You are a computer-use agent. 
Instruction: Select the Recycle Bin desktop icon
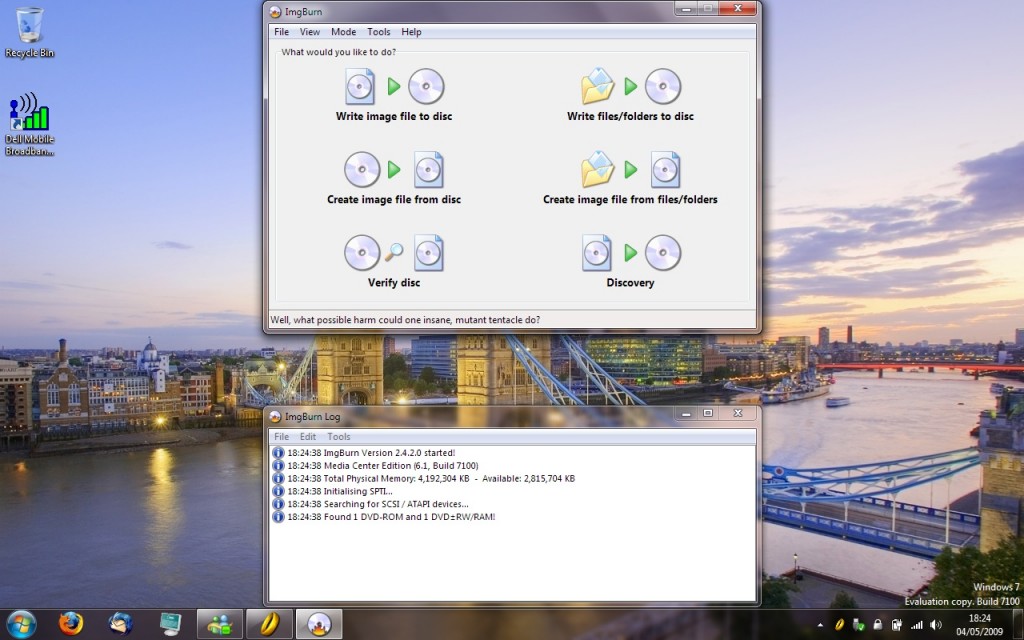tap(29, 33)
